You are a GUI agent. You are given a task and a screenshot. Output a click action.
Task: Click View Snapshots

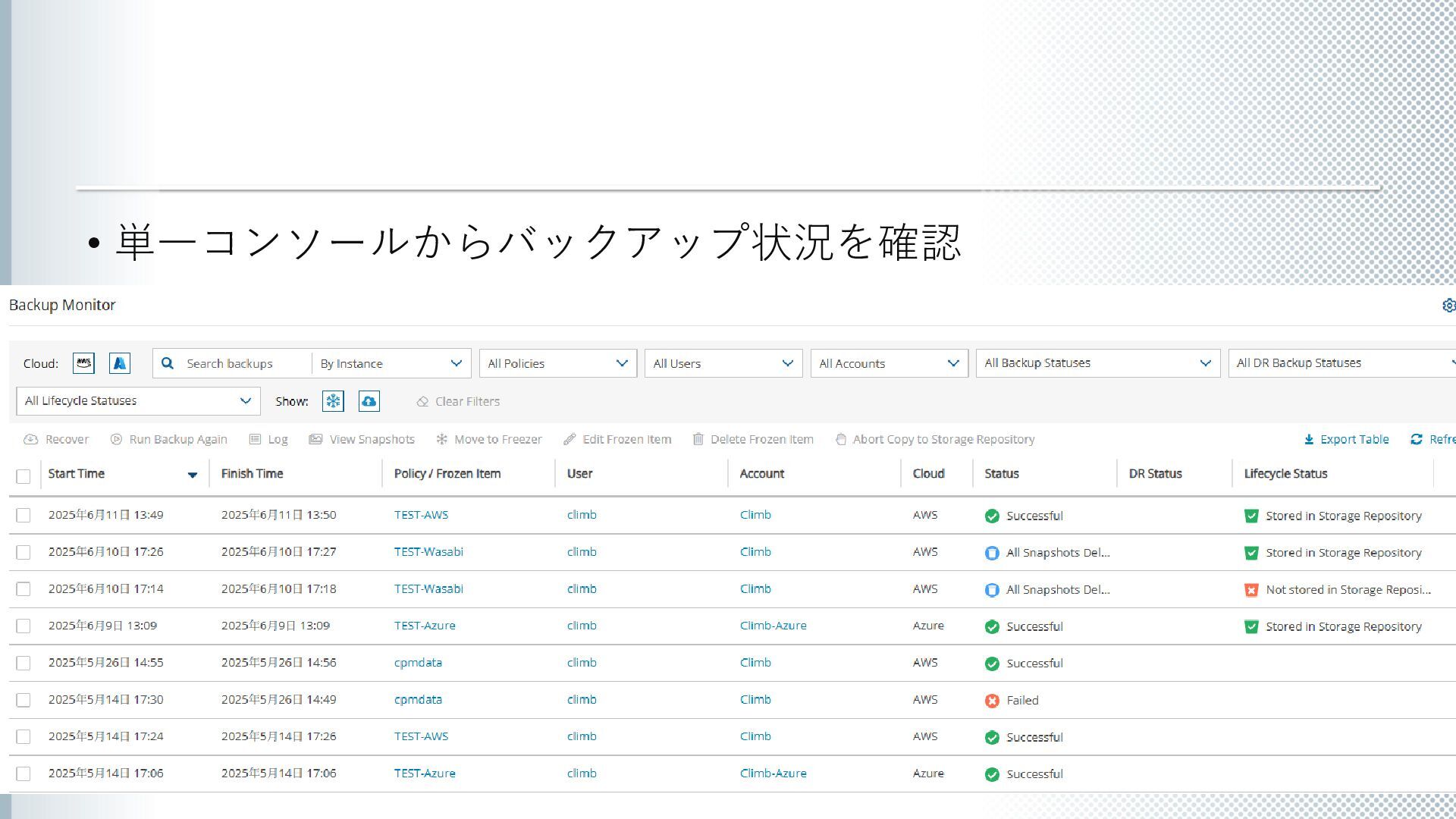[x=362, y=439]
